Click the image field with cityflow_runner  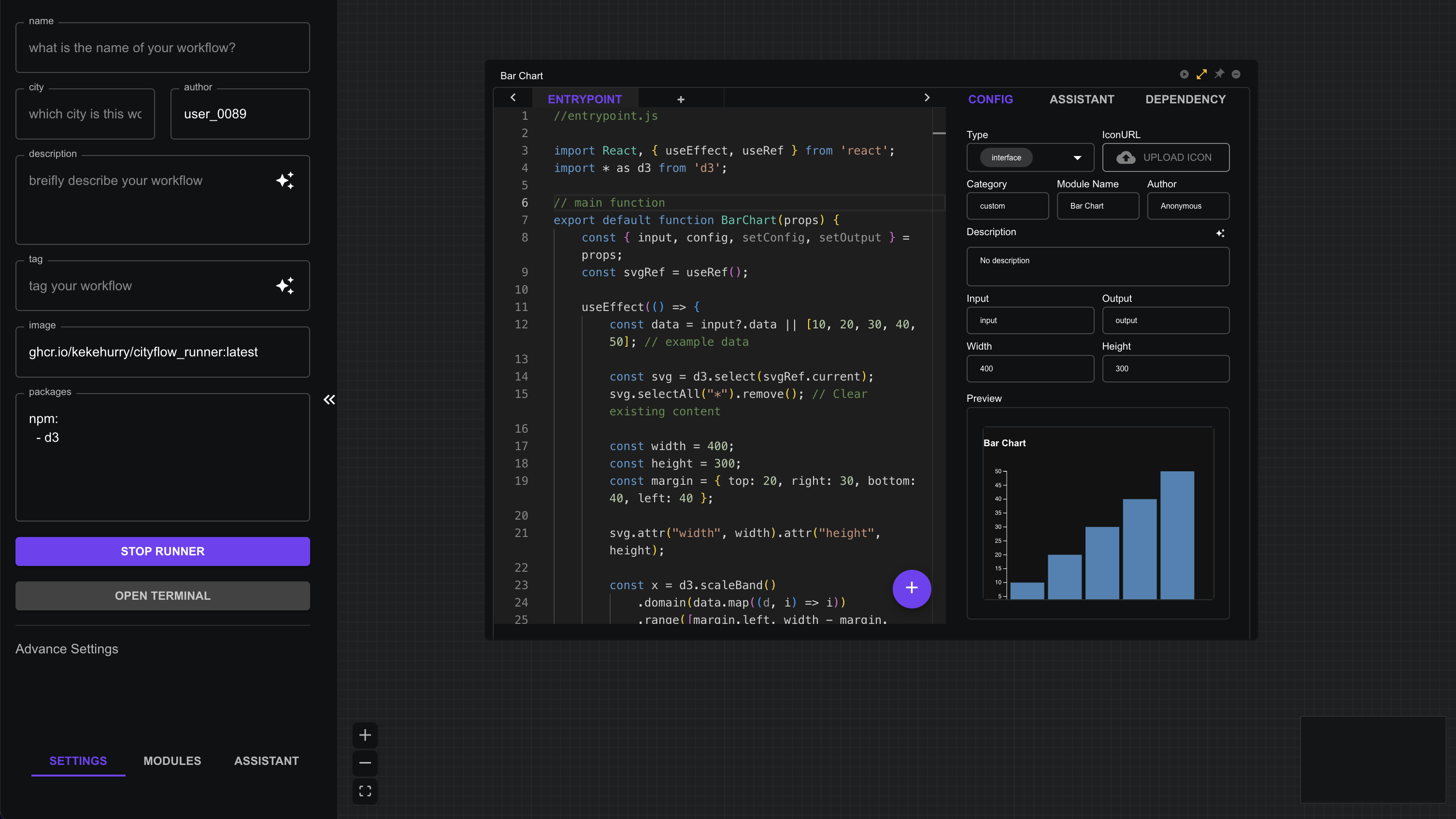[163, 352]
